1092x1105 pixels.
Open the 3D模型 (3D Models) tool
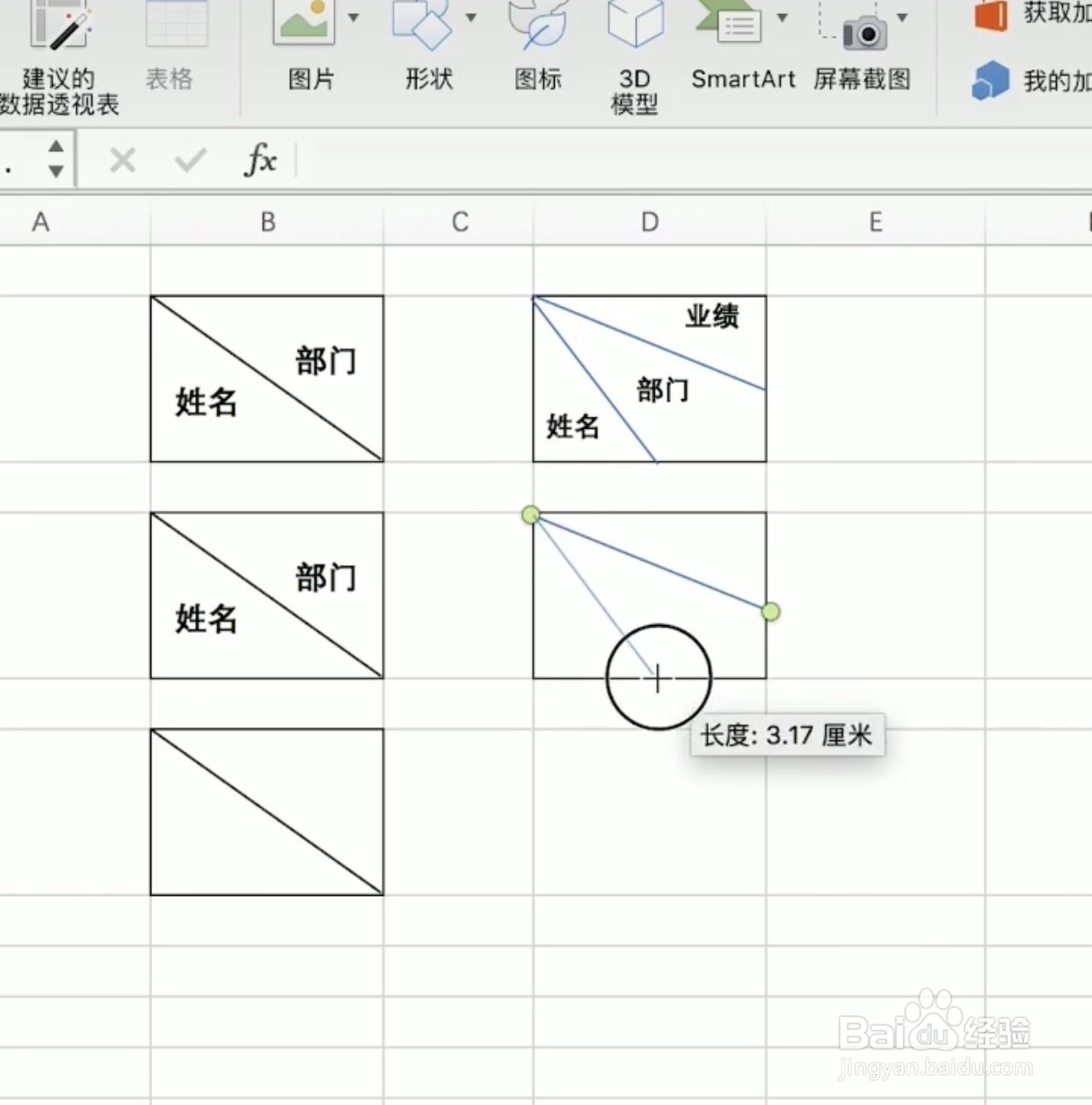(635, 25)
